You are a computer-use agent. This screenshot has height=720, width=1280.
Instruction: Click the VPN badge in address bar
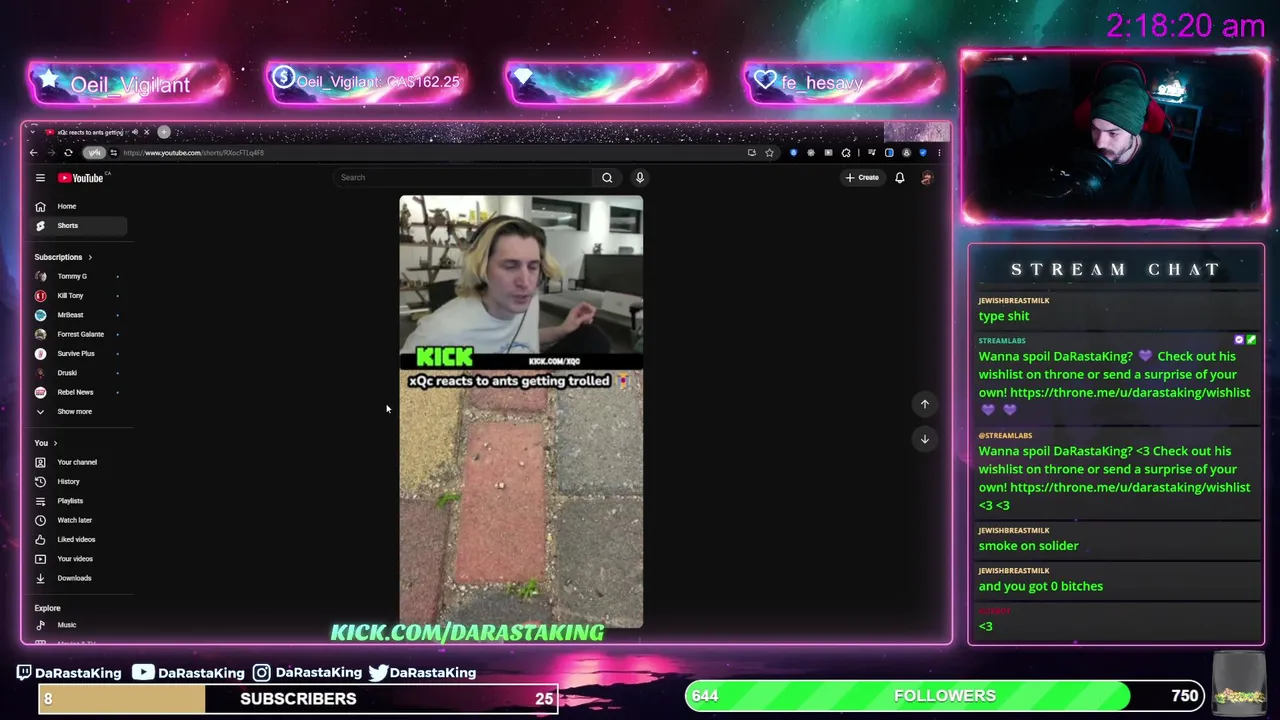click(x=94, y=153)
